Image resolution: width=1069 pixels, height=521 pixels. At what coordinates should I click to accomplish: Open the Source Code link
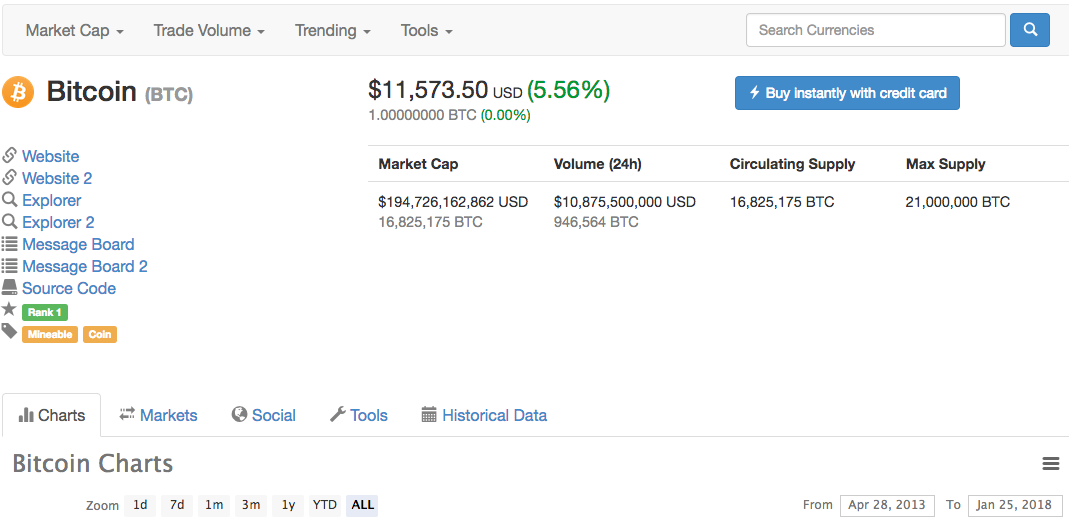point(69,288)
